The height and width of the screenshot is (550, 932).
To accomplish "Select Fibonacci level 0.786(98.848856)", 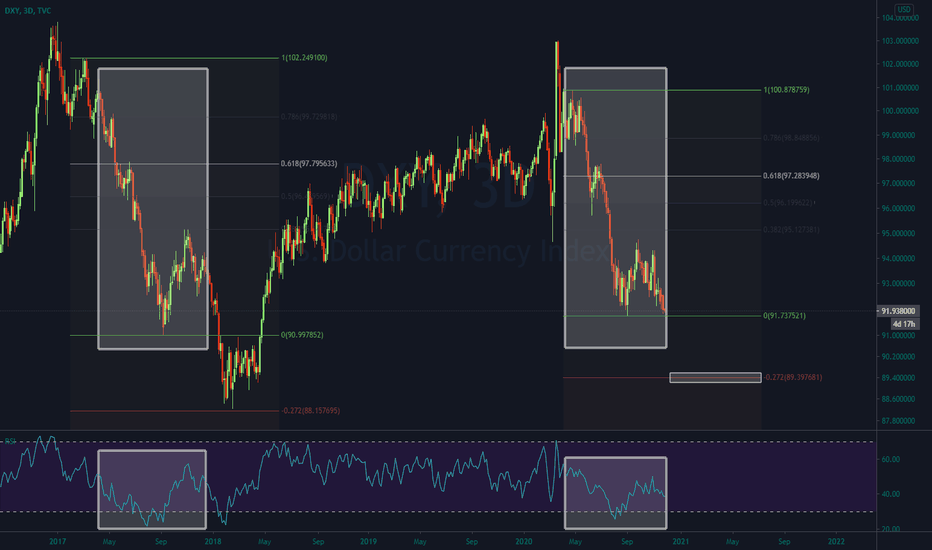I will click(x=791, y=138).
